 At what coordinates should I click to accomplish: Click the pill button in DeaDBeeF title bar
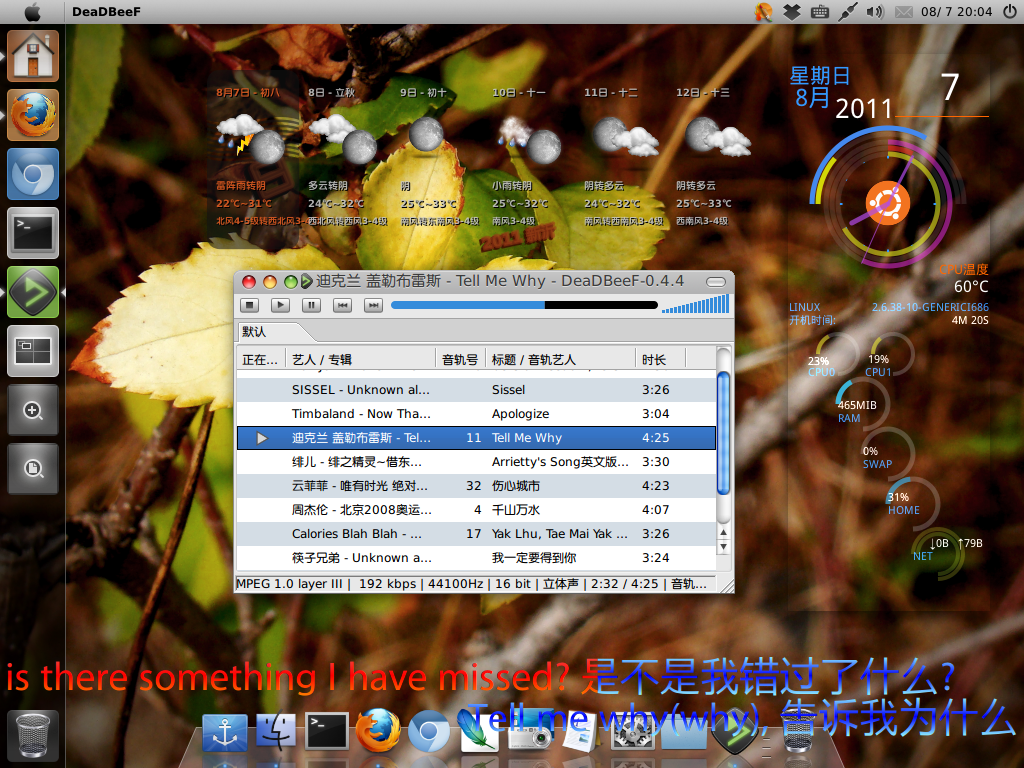pyautogui.click(x=716, y=282)
